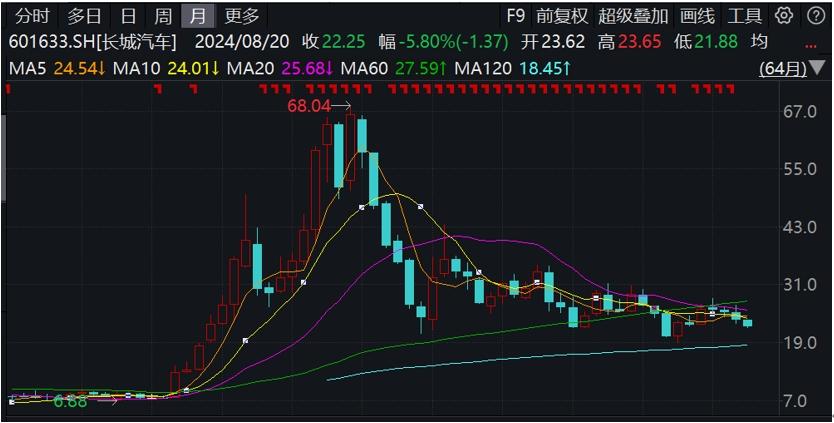Click 超级叠加 overlay button
The image size is (834, 423).
(633, 16)
